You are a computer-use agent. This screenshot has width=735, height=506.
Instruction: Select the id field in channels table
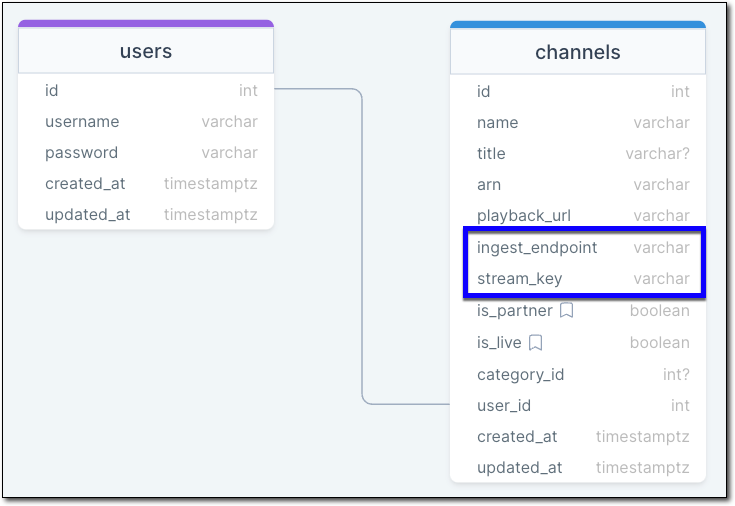578,91
